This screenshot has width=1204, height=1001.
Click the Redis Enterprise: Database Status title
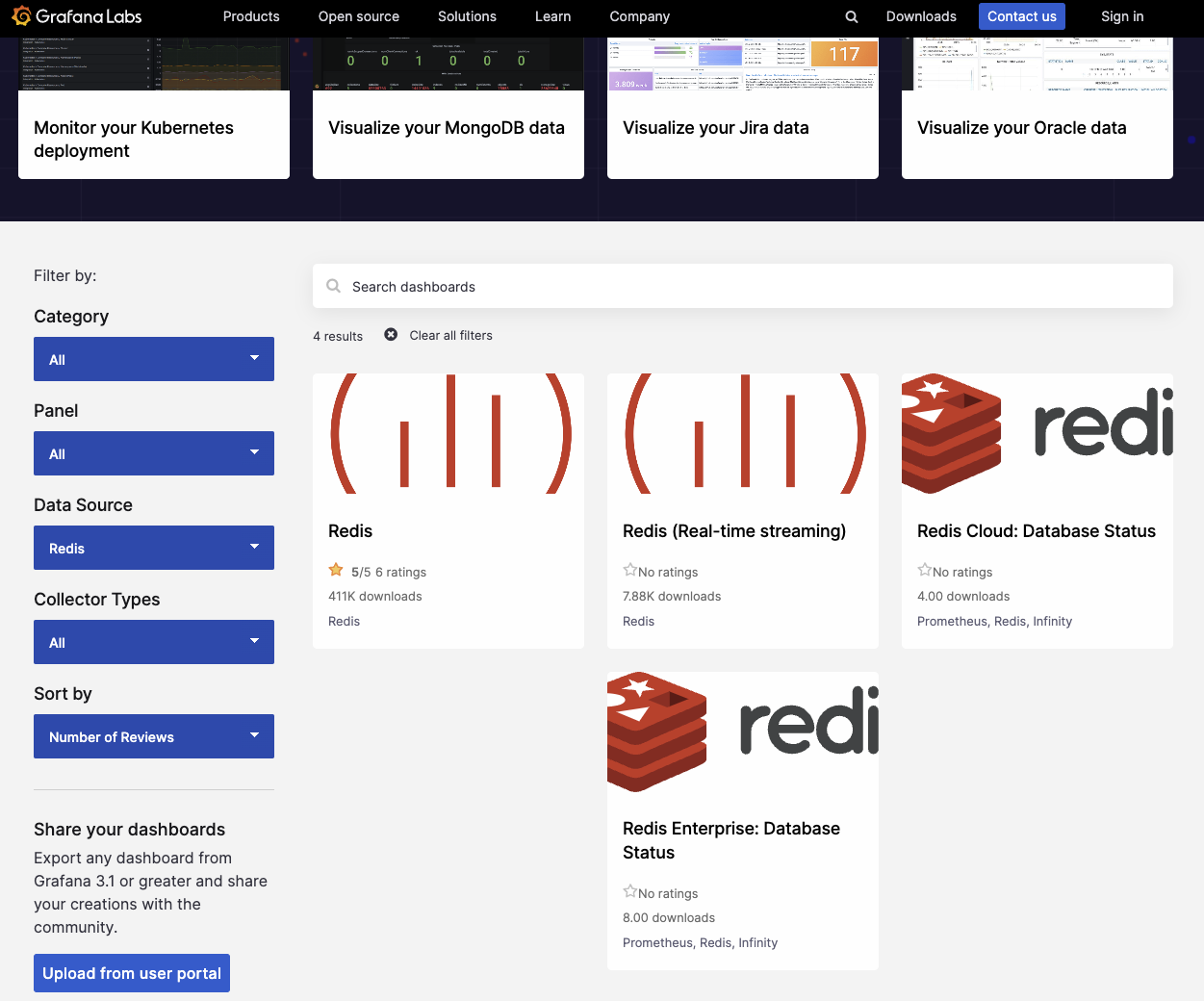(x=731, y=840)
